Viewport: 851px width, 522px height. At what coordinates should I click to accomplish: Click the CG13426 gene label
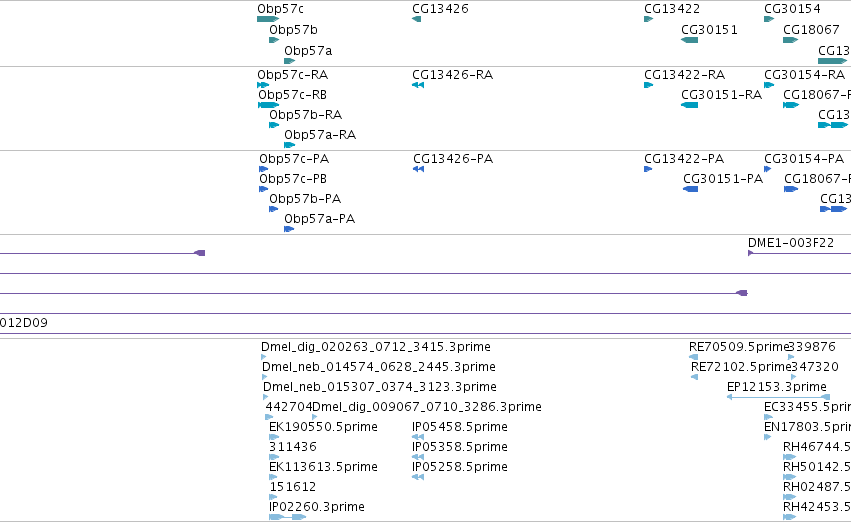[x=440, y=9]
